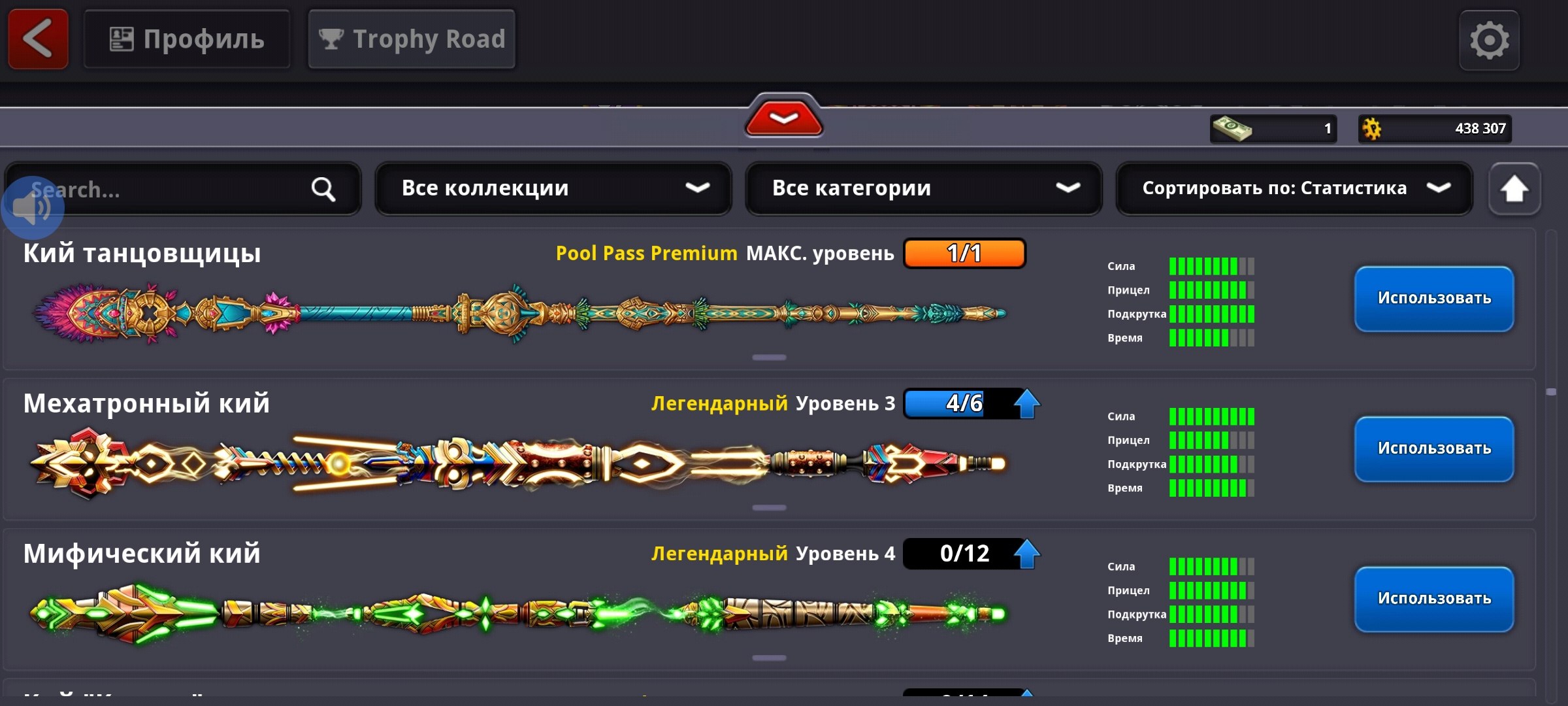This screenshot has width=1568, height=706.
Task: Switch to the Профиль tab
Action: pyautogui.click(x=187, y=39)
